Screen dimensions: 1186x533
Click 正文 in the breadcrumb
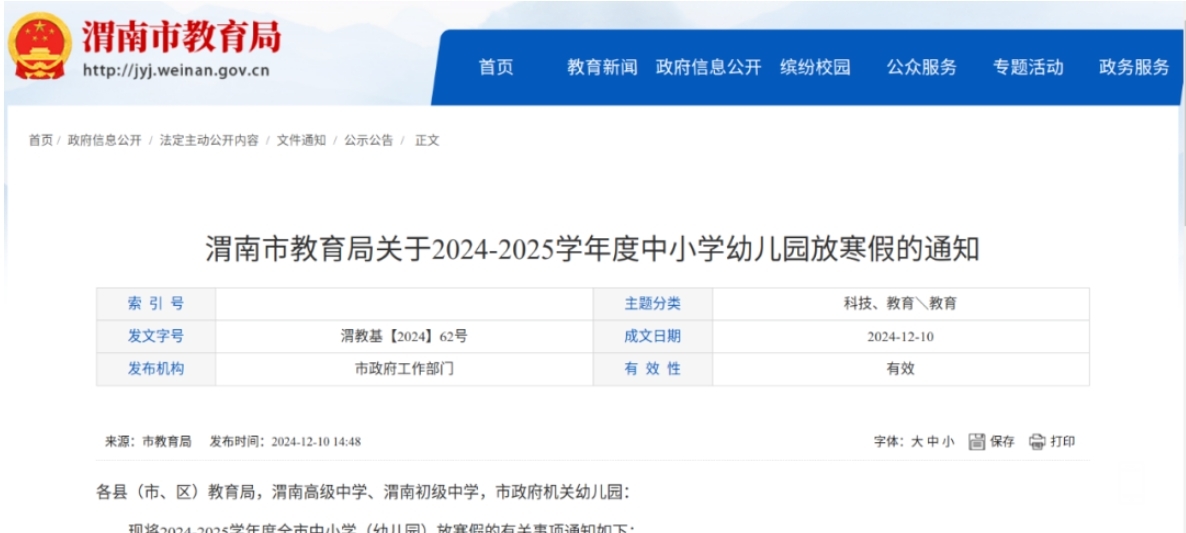(x=427, y=140)
